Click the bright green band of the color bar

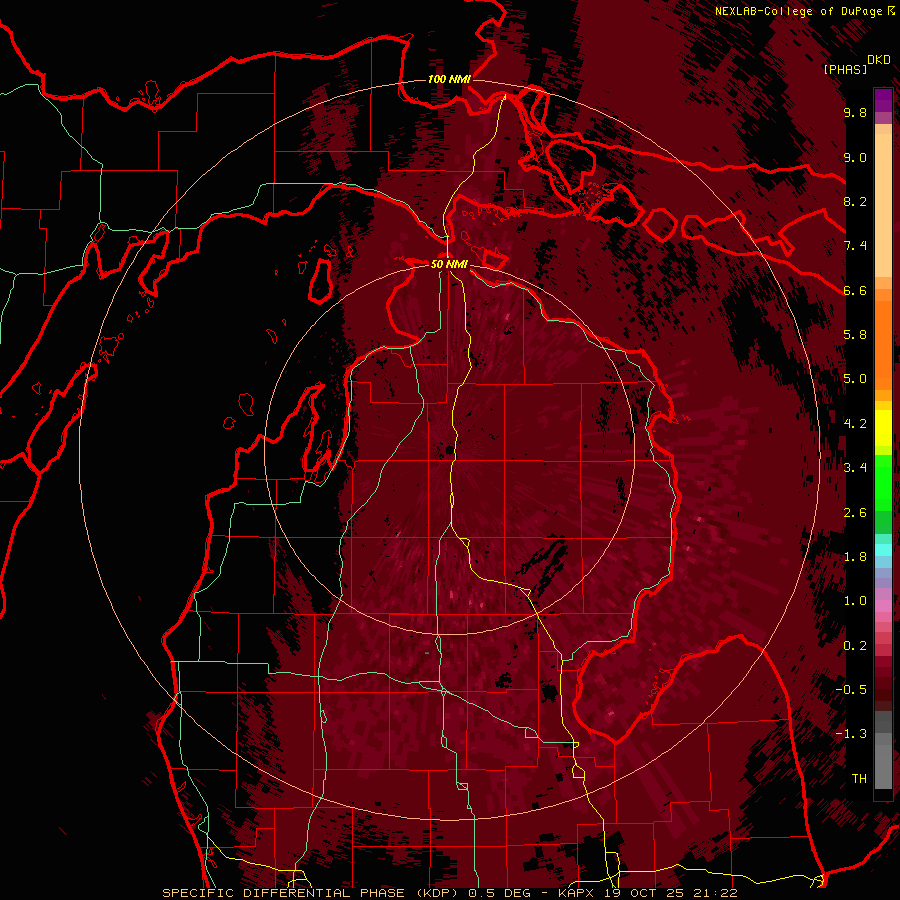point(883,483)
